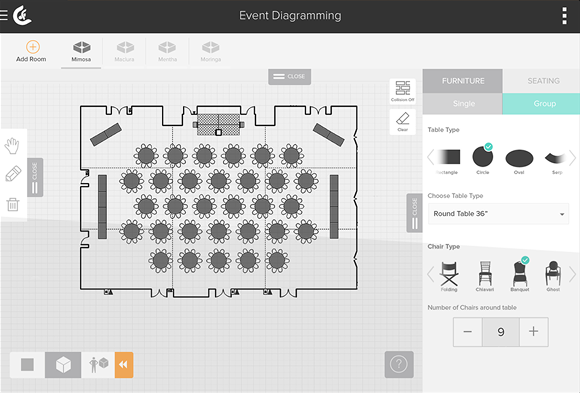Increase number of chairs with plus
The width and height of the screenshot is (580, 393).
(x=533, y=332)
